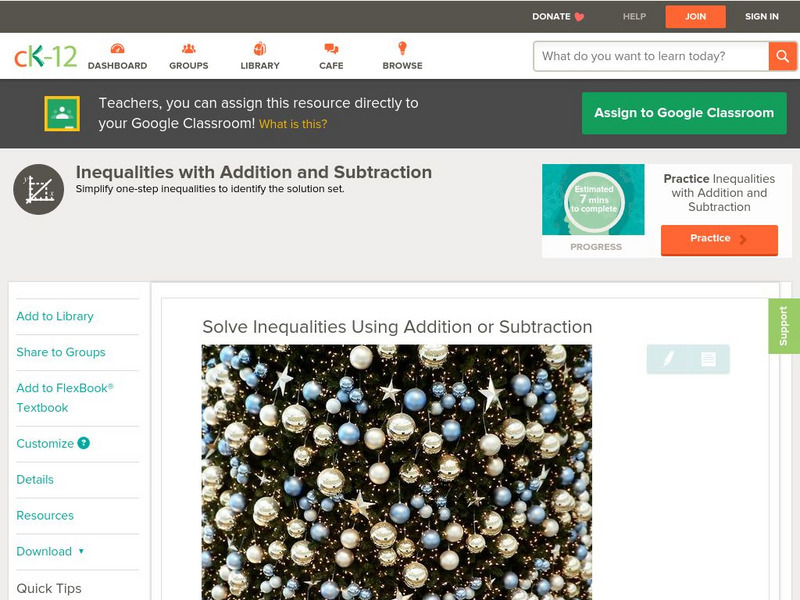
Task: Click the Groups people icon
Action: [x=189, y=48]
